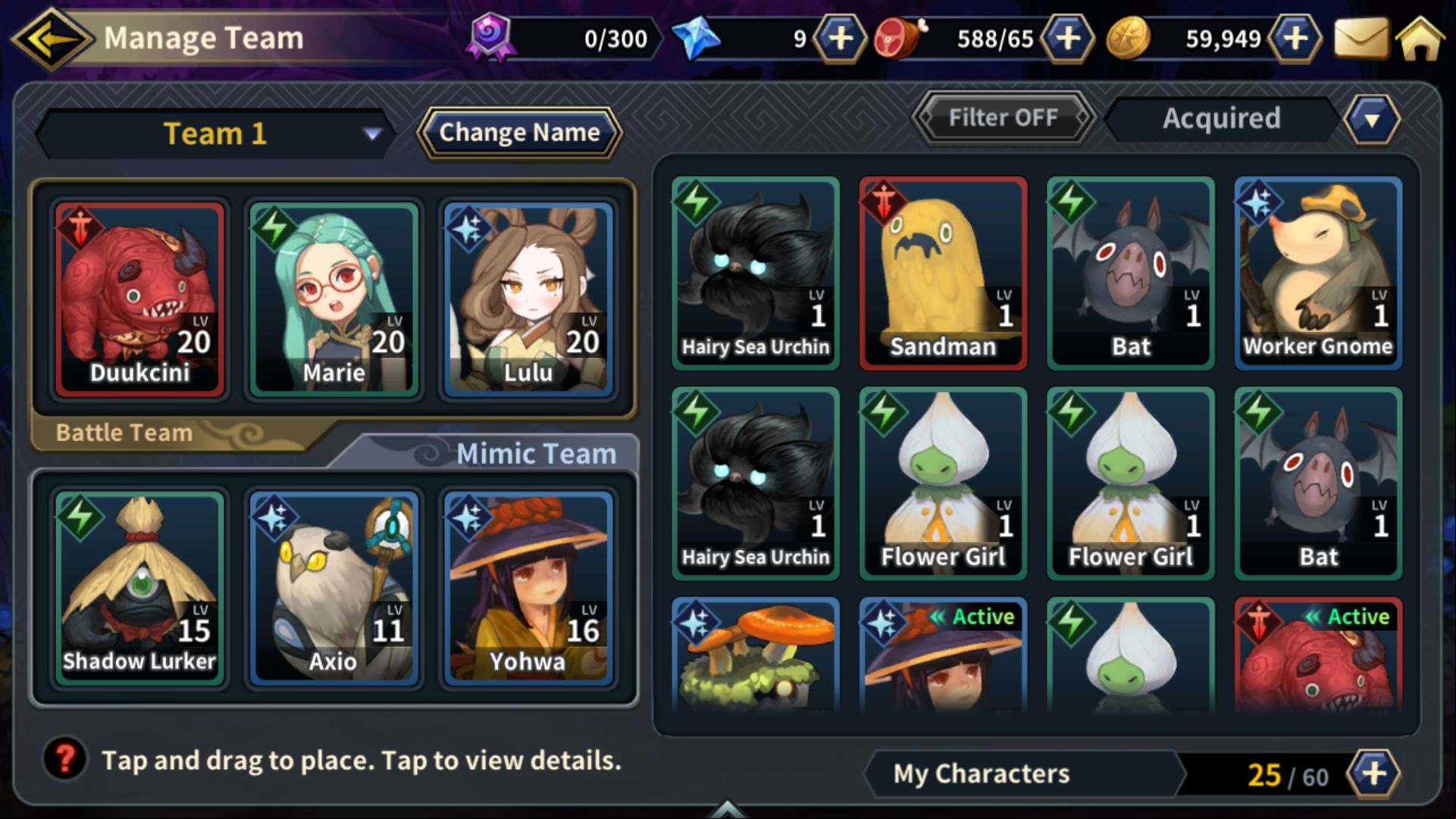Open the red question mark help icon
This screenshot has width=1456, height=819.
[65, 758]
